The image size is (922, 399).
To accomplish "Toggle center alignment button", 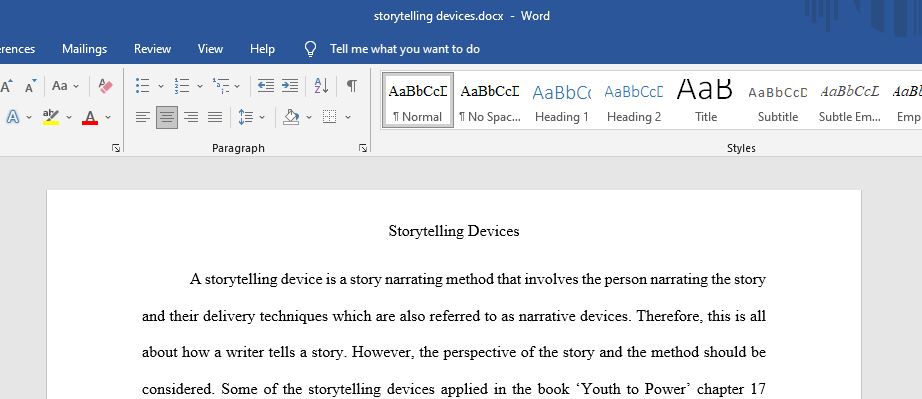I will pos(167,117).
